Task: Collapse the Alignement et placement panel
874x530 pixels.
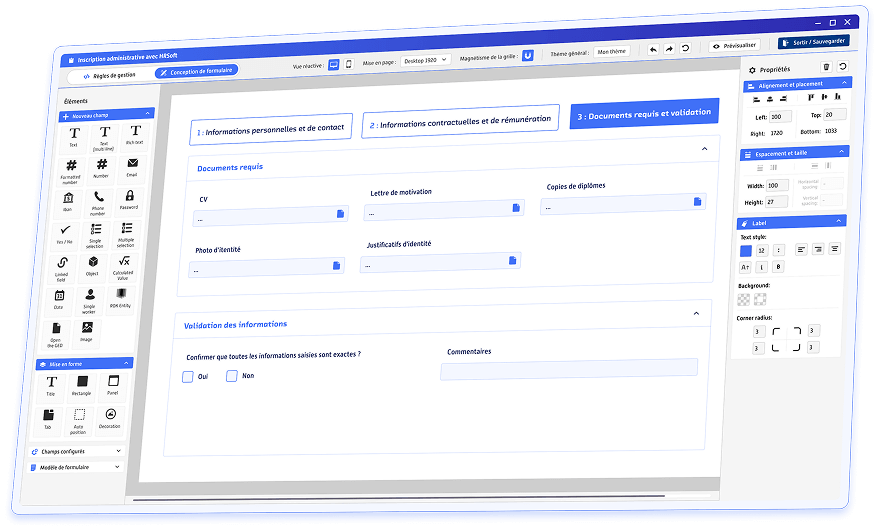Action: coord(844,82)
